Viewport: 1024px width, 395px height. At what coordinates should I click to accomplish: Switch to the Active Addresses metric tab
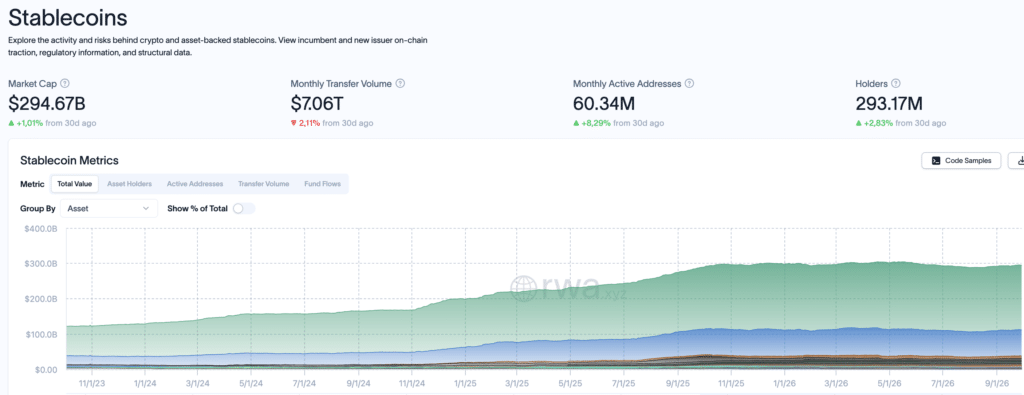pos(195,184)
